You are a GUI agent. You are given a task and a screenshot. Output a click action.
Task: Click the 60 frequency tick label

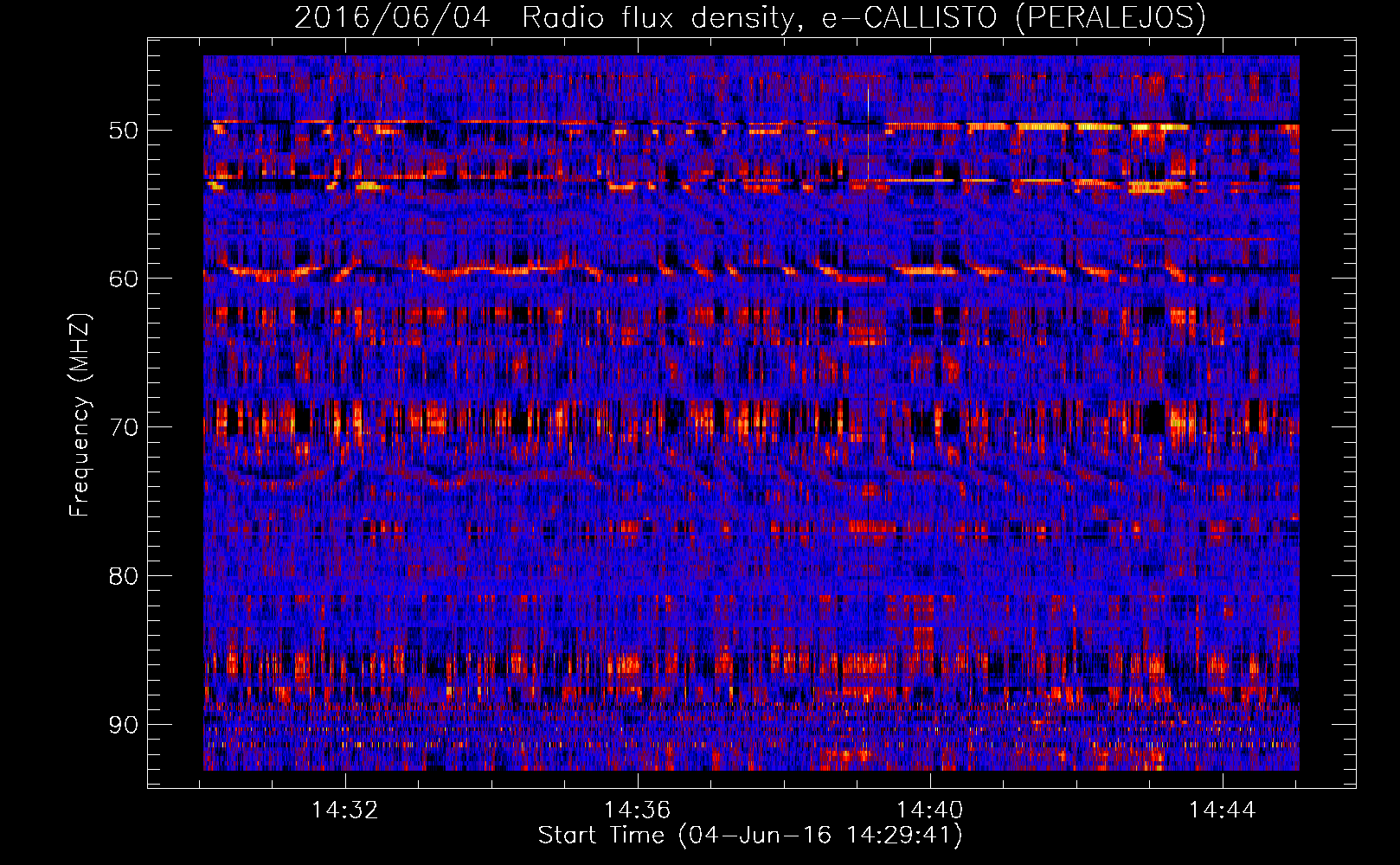click(x=123, y=279)
